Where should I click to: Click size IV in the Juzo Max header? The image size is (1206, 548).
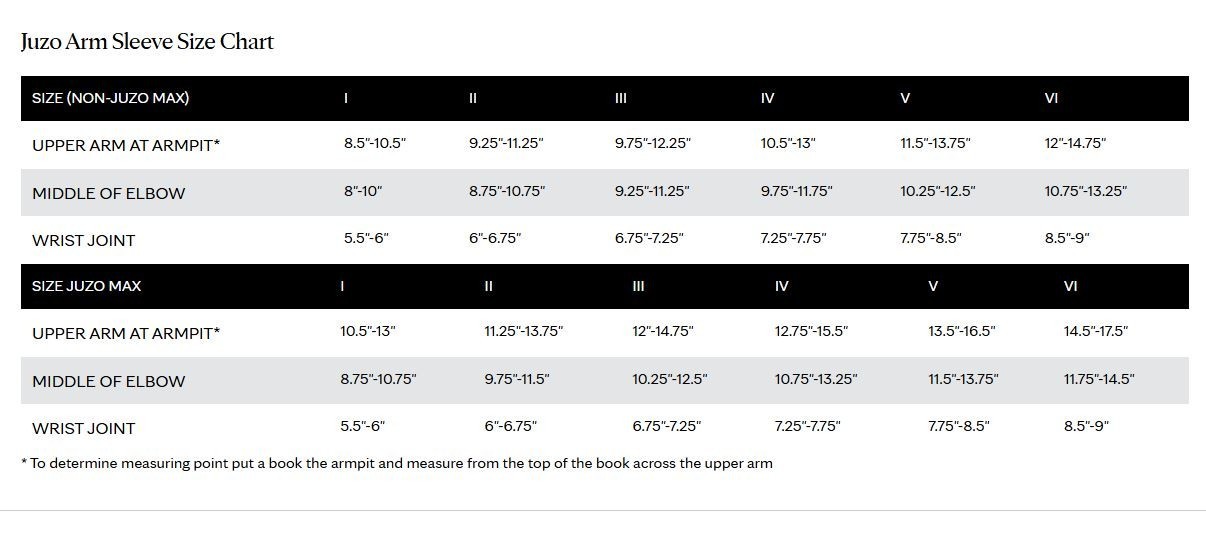(782, 286)
